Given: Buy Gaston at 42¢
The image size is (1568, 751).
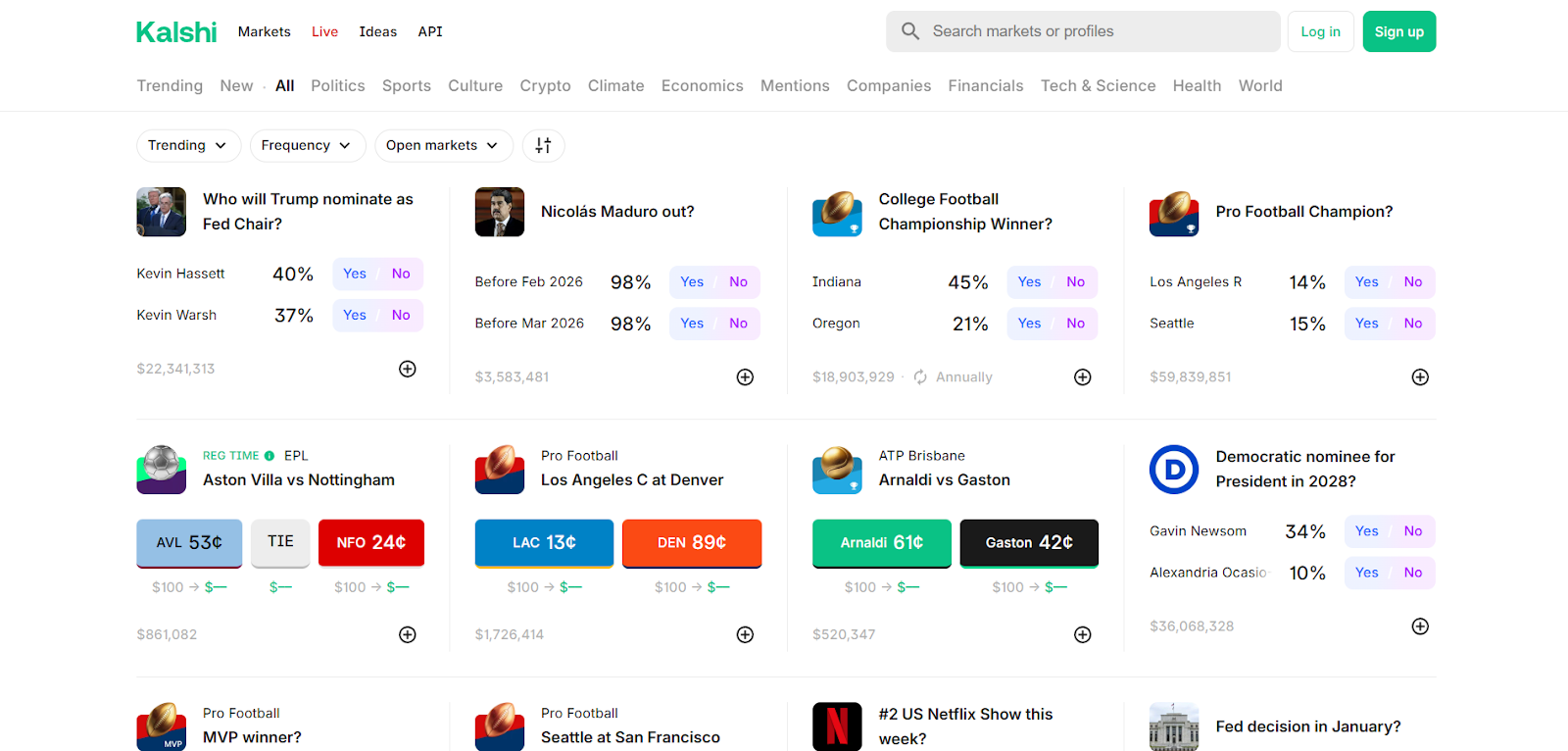Looking at the screenshot, I should pos(1029,543).
